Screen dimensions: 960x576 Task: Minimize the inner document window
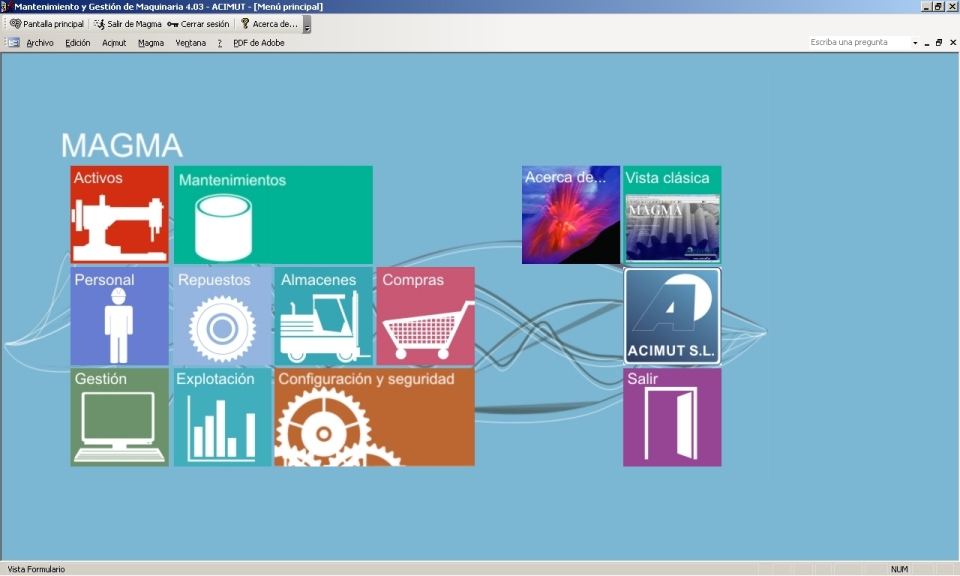(927, 43)
